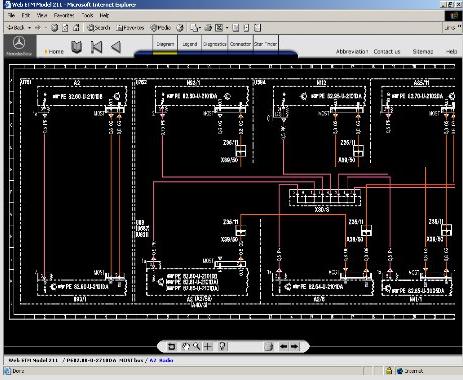Click the browser Forward arrow

coord(38,28)
